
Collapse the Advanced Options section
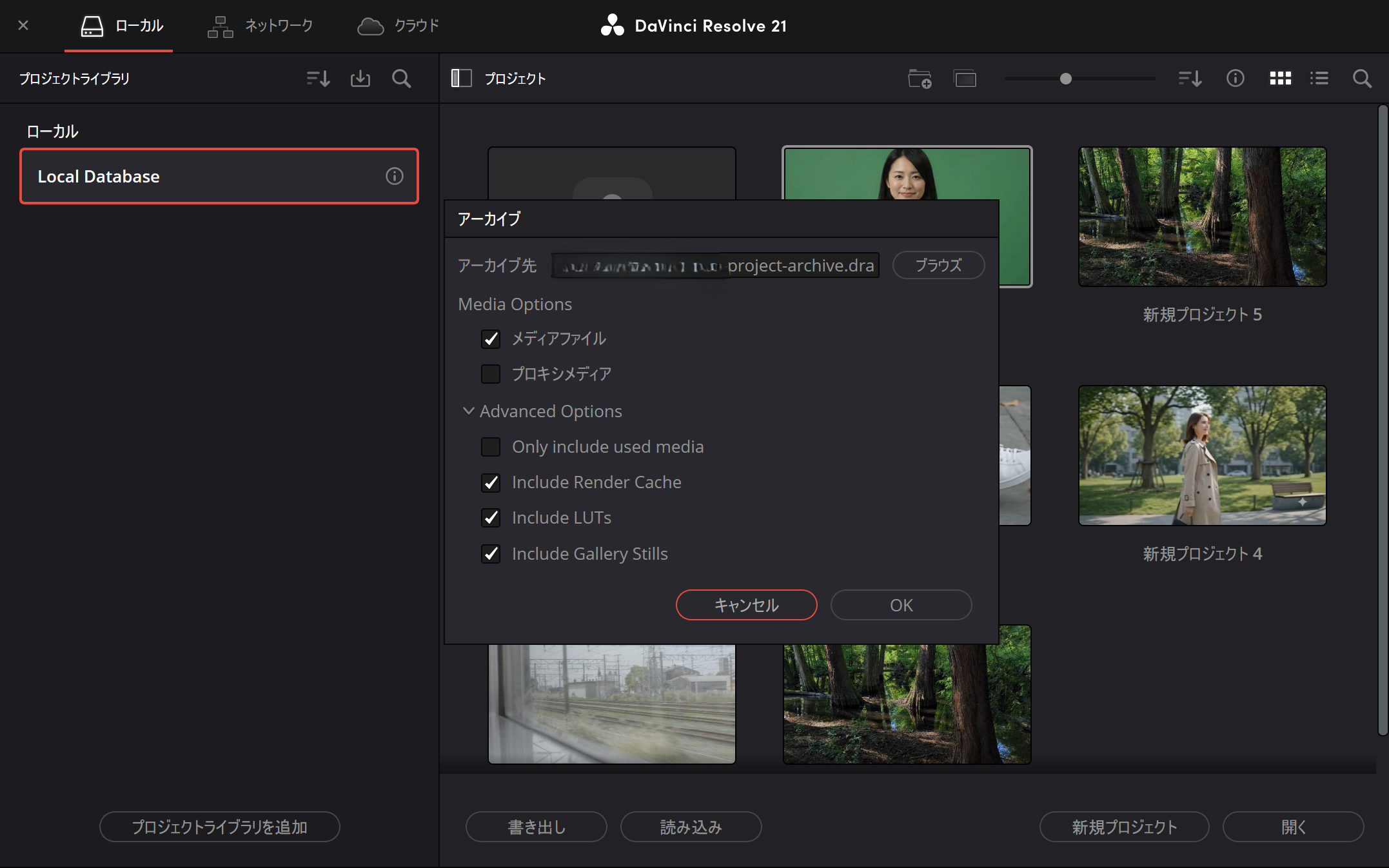469,411
